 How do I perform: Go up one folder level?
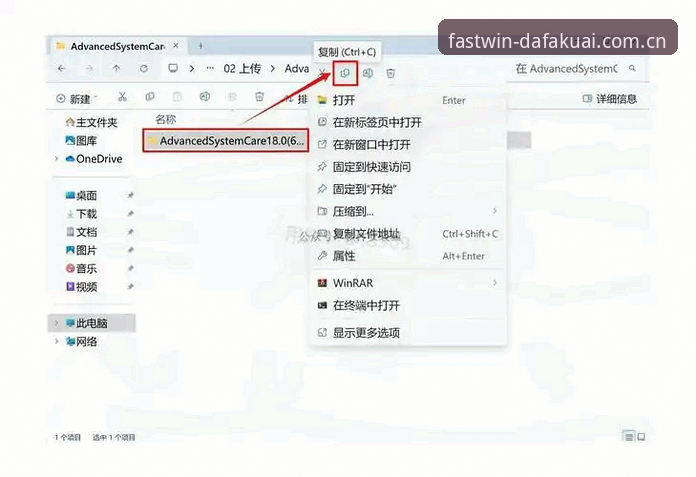pyautogui.click(x=116, y=68)
